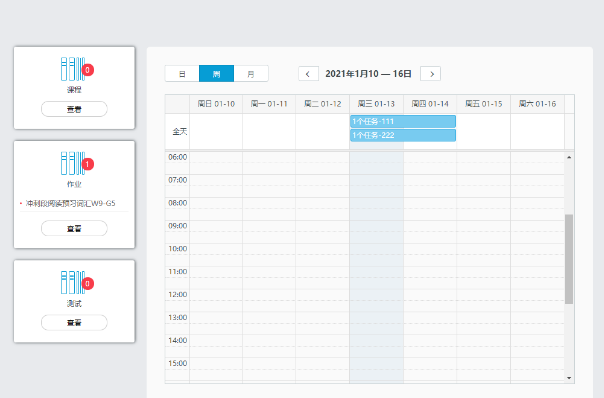604x398 pixels.
Task: Click the 课程 card label
Action: [x=74, y=90]
